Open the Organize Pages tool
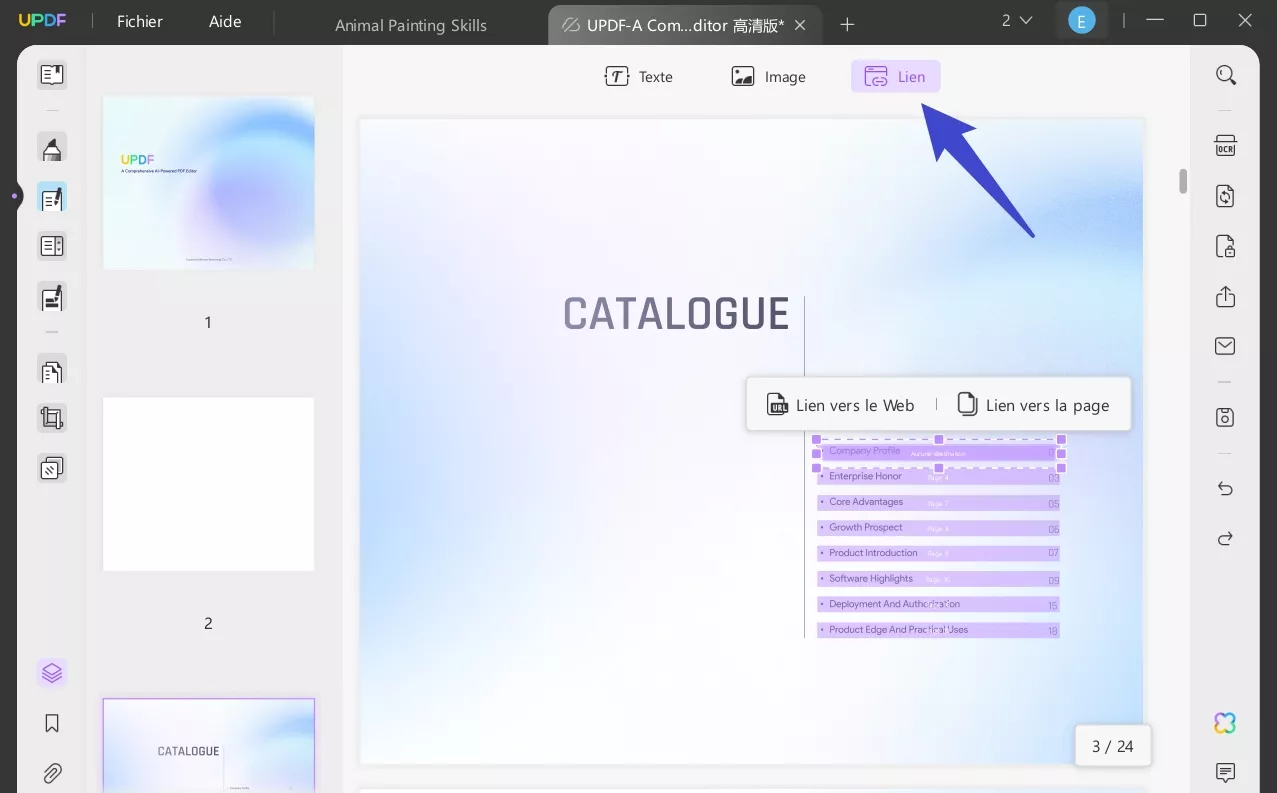The width and height of the screenshot is (1277, 793). 52,372
